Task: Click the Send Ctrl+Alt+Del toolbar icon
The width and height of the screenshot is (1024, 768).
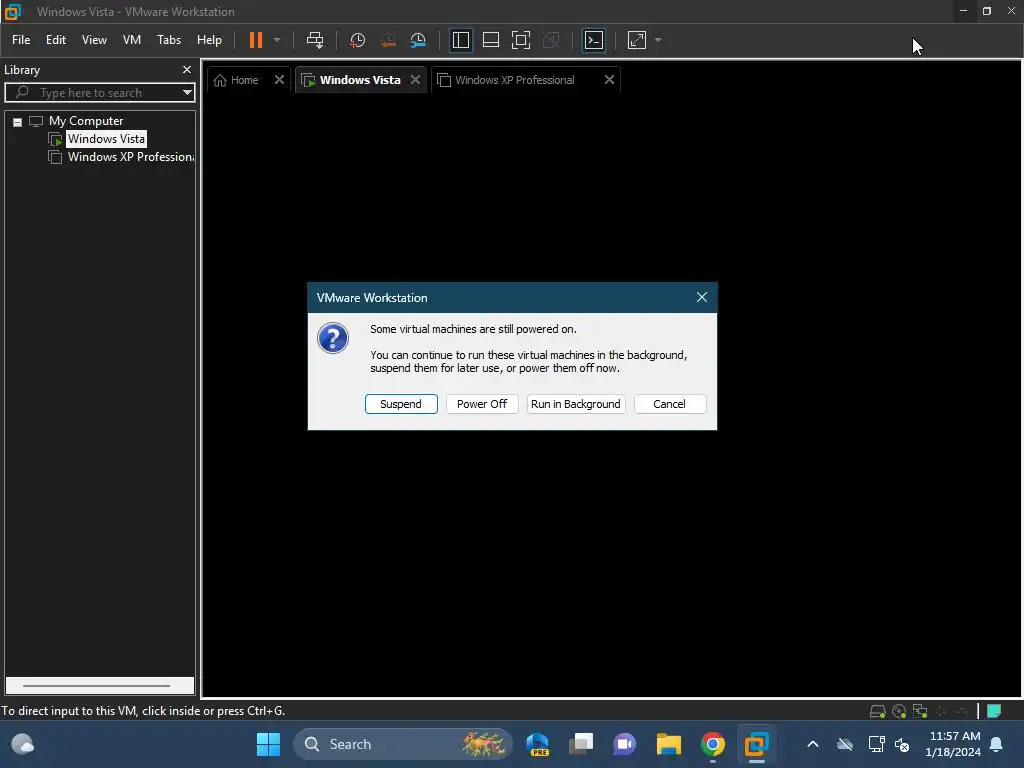Action: [x=315, y=40]
